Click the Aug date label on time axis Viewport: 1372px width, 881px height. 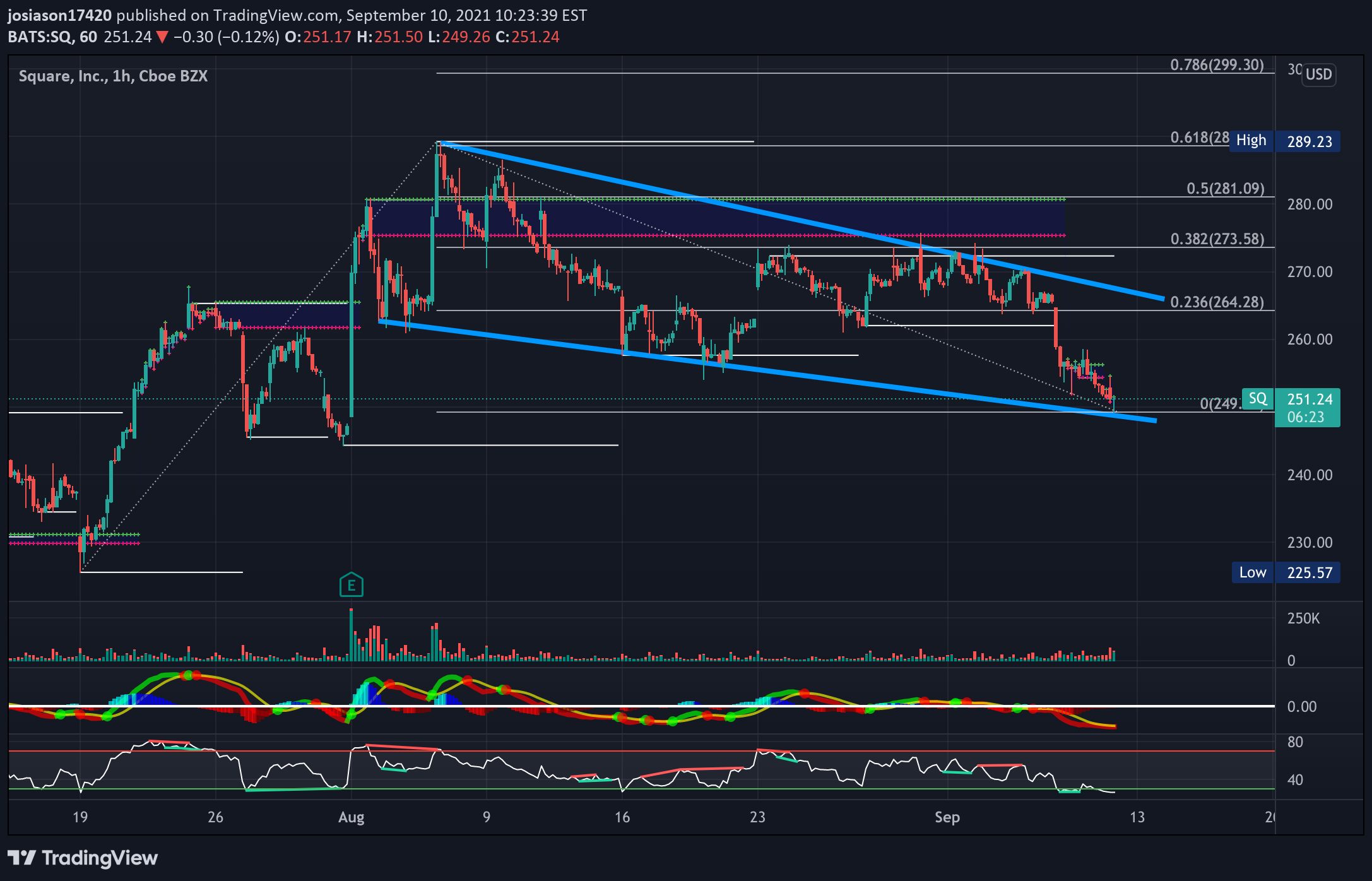pos(351,817)
